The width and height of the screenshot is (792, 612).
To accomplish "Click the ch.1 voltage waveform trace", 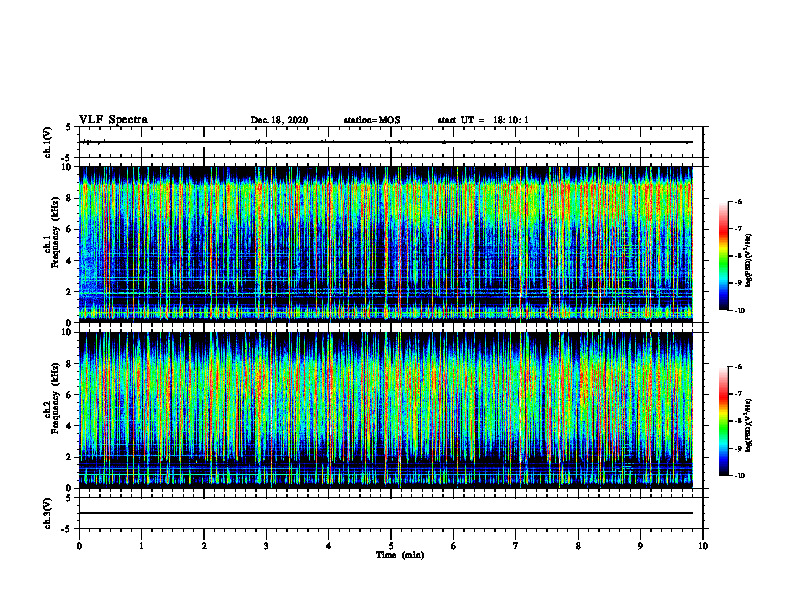I will (x=386, y=142).
